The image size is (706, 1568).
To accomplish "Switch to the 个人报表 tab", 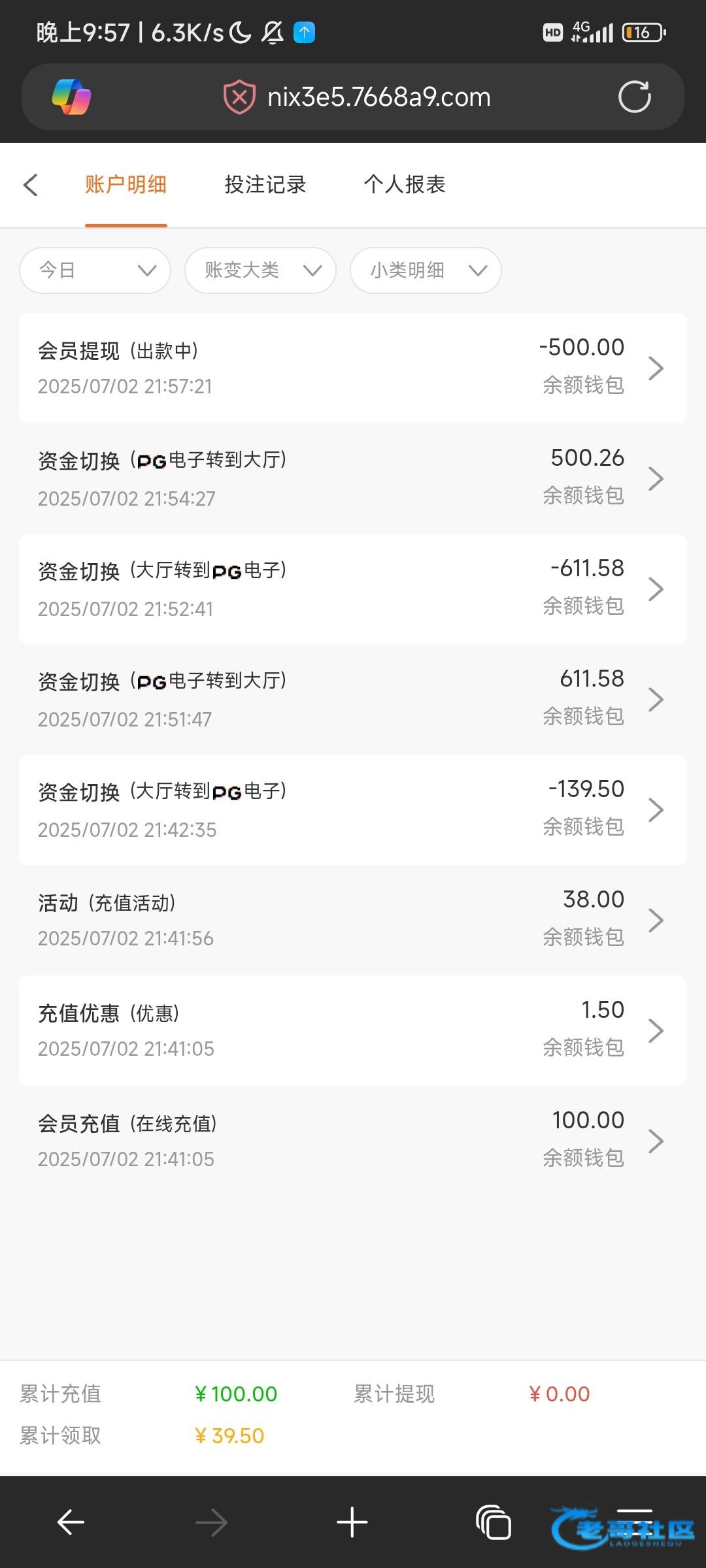I will (x=404, y=185).
